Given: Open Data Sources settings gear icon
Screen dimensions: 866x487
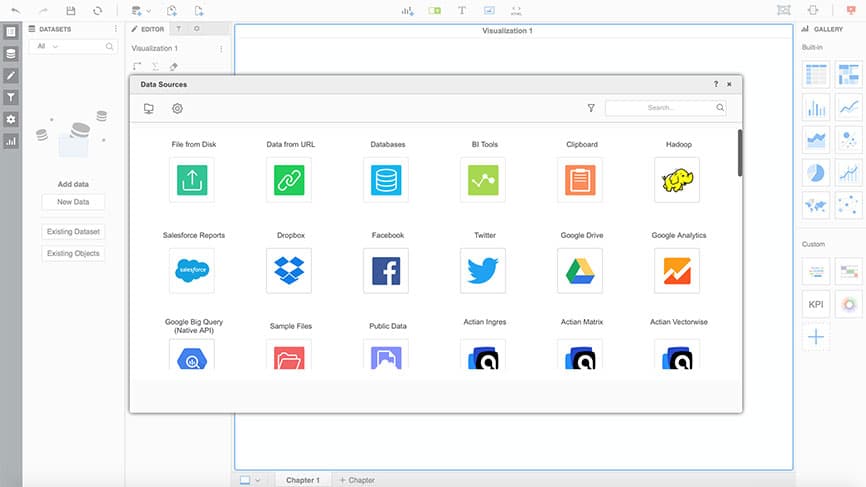Looking at the screenshot, I should click(x=177, y=108).
